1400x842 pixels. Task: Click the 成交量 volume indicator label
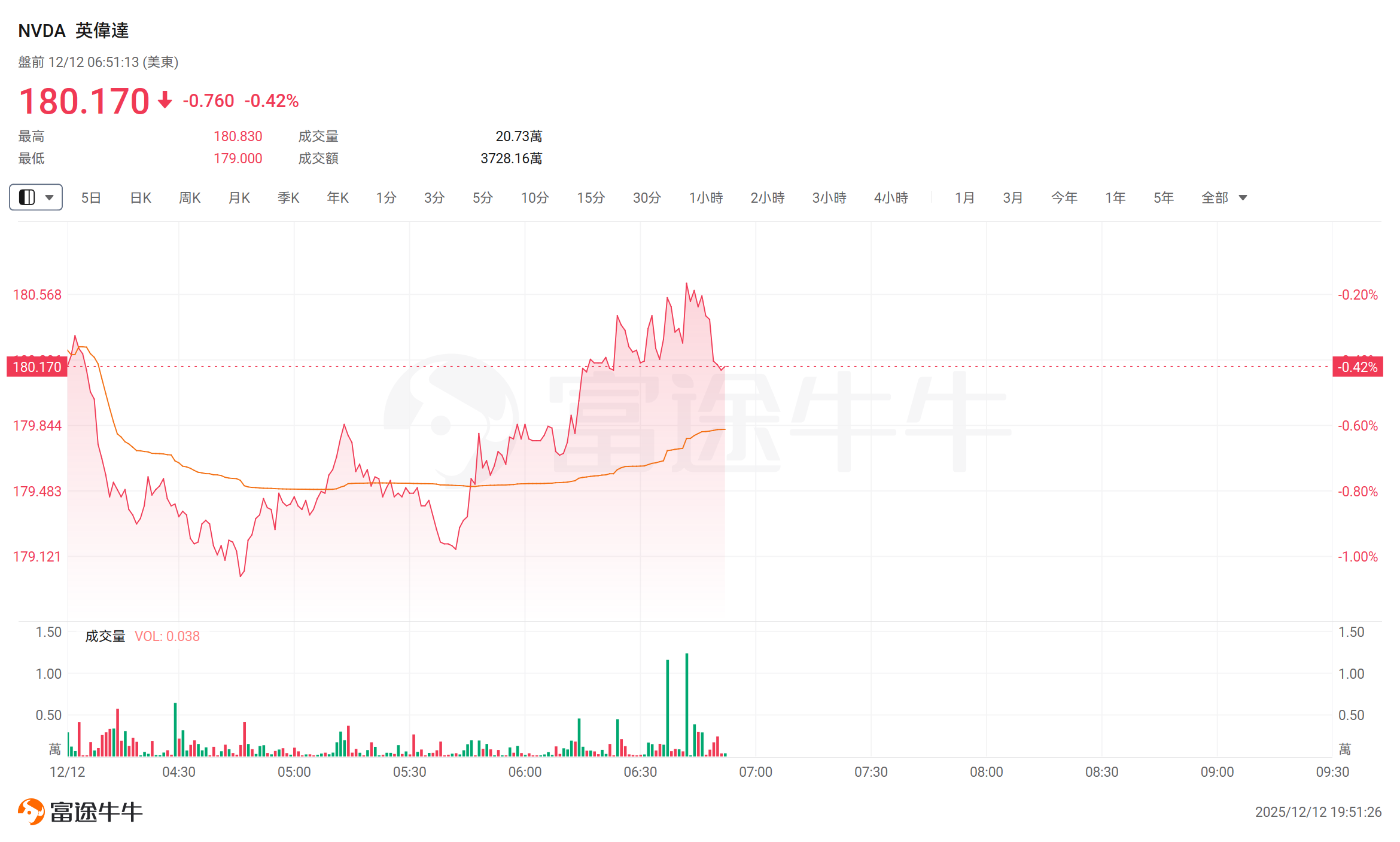[105, 636]
